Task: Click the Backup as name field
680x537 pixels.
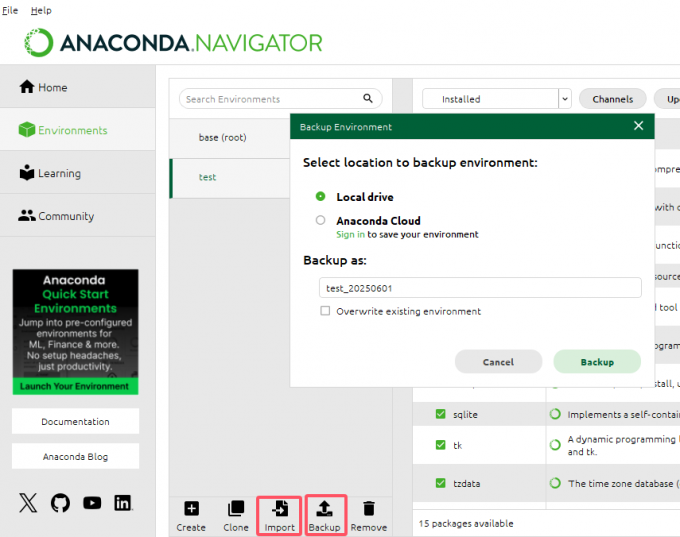Action: pyautogui.click(x=480, y=288)
